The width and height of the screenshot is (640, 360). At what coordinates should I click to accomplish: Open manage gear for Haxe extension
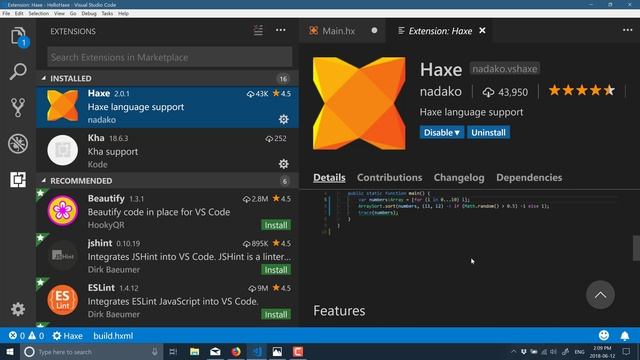[283, 119]
